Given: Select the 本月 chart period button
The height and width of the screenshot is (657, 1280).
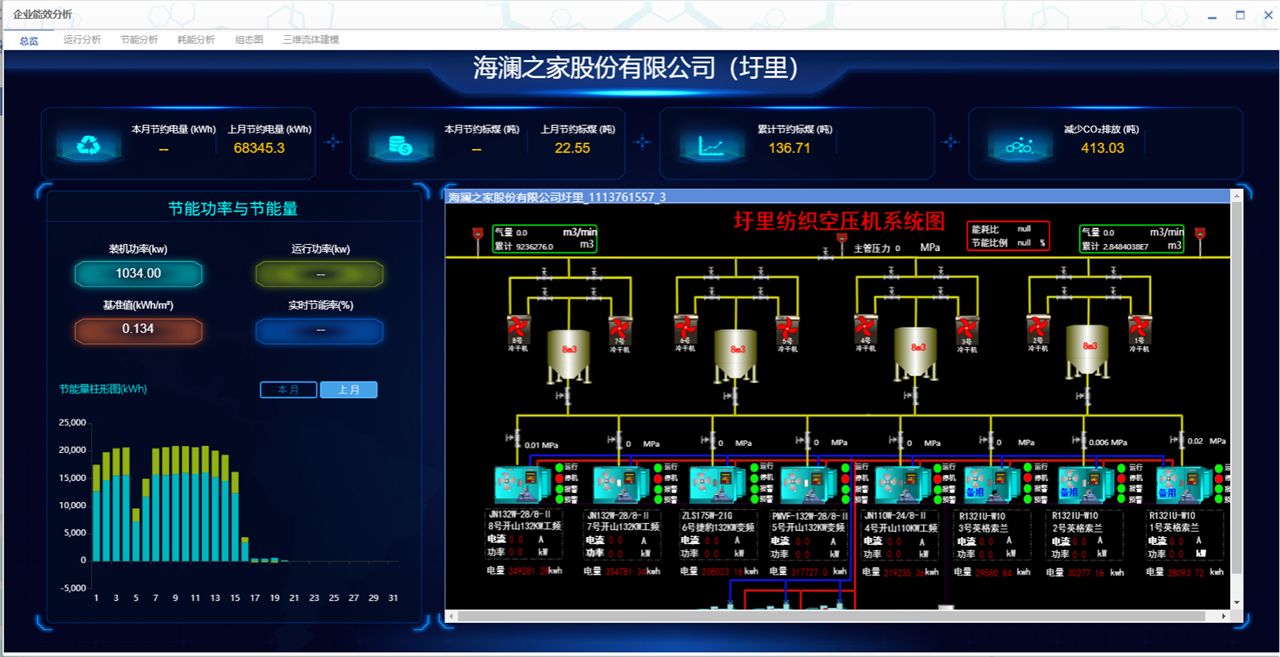Looking at the screenshot, I should [x=288, y=390].
